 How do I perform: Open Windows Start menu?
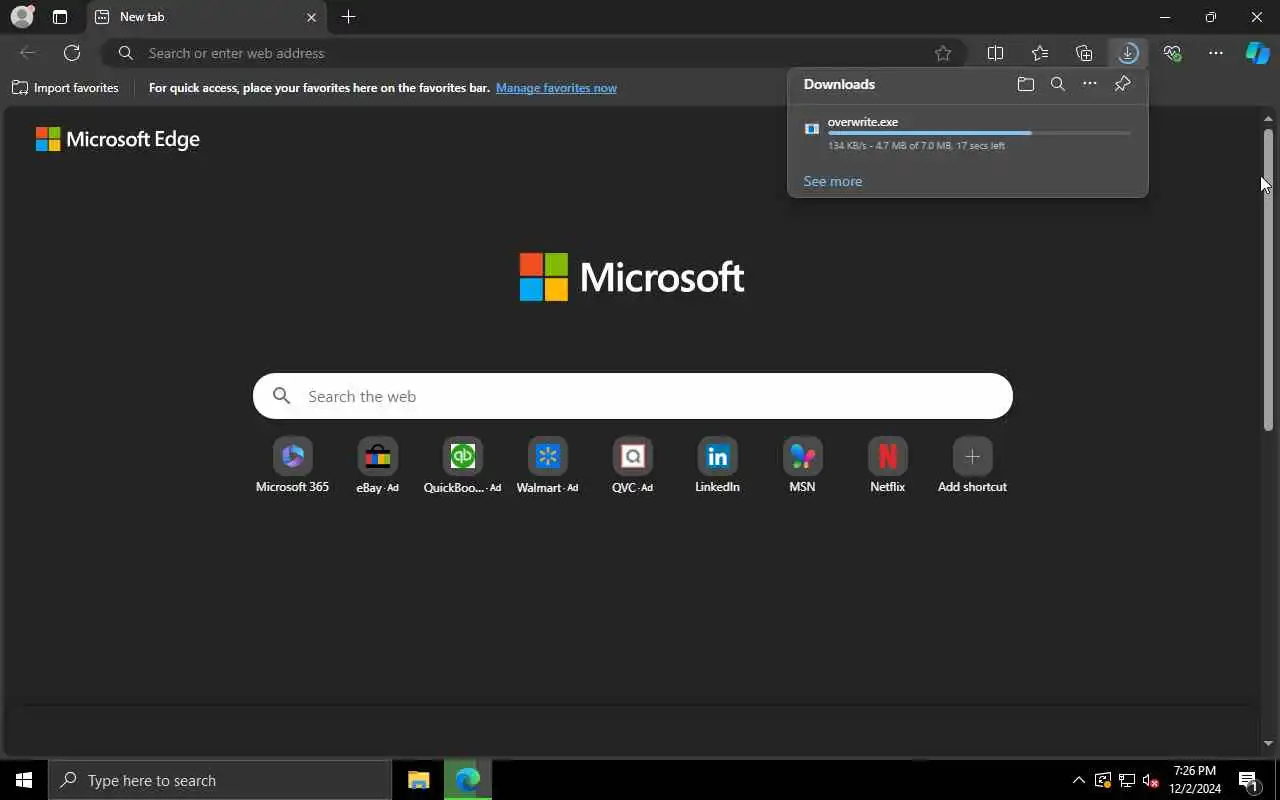pos(24,780)
